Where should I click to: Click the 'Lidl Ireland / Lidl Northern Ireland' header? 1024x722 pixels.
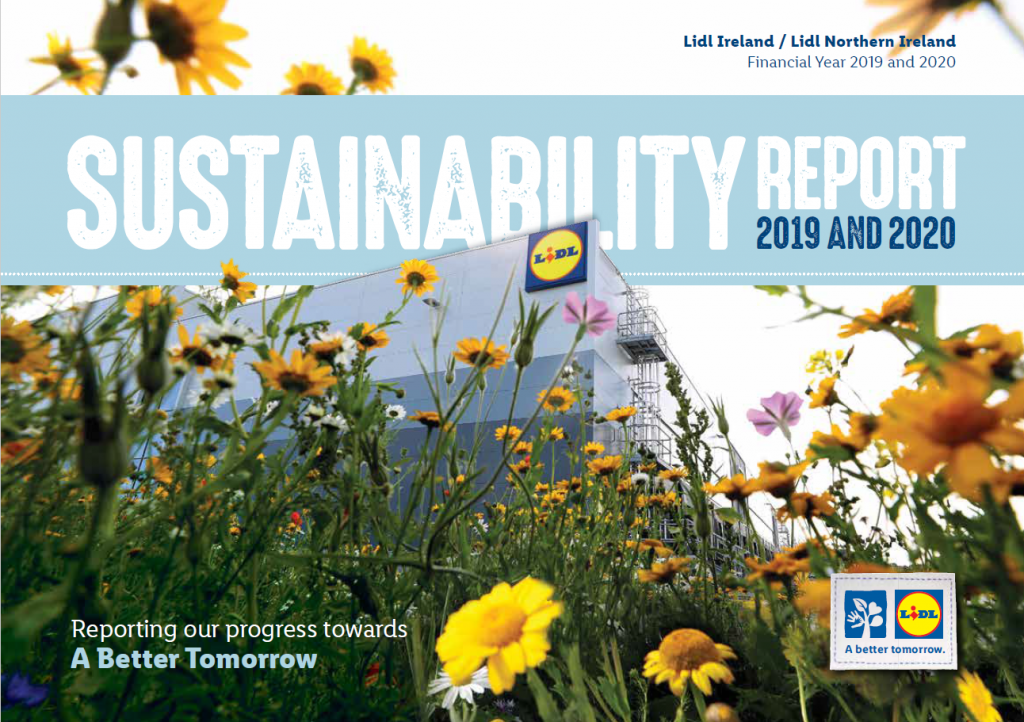click(820, 41)
